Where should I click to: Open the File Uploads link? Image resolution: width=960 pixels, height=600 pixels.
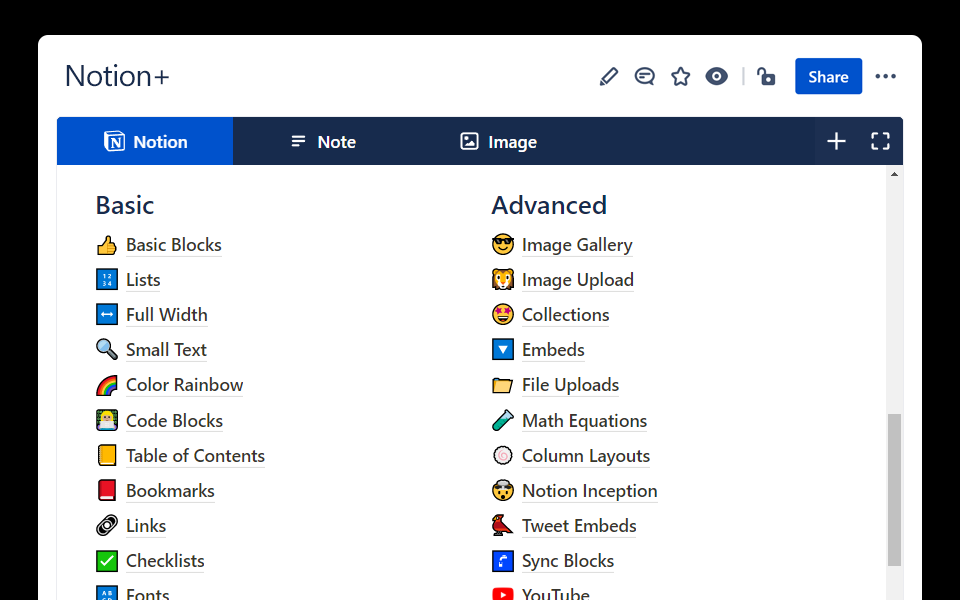[x=571, y=384]
